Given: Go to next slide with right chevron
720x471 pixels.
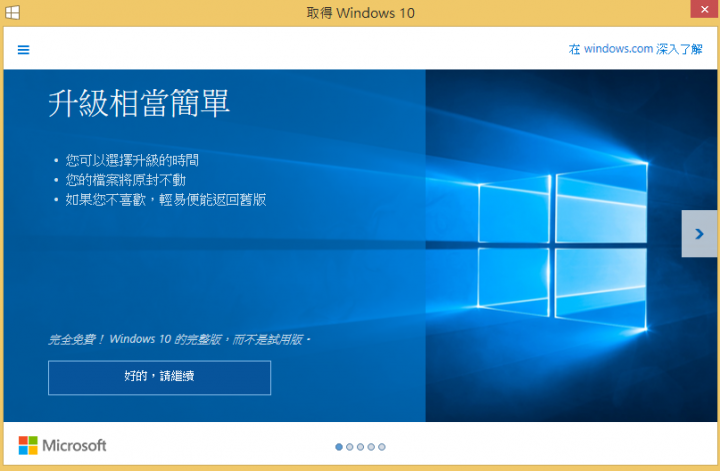Looking at the screenshot, I should pyautogui.click(x=699, y=234).
